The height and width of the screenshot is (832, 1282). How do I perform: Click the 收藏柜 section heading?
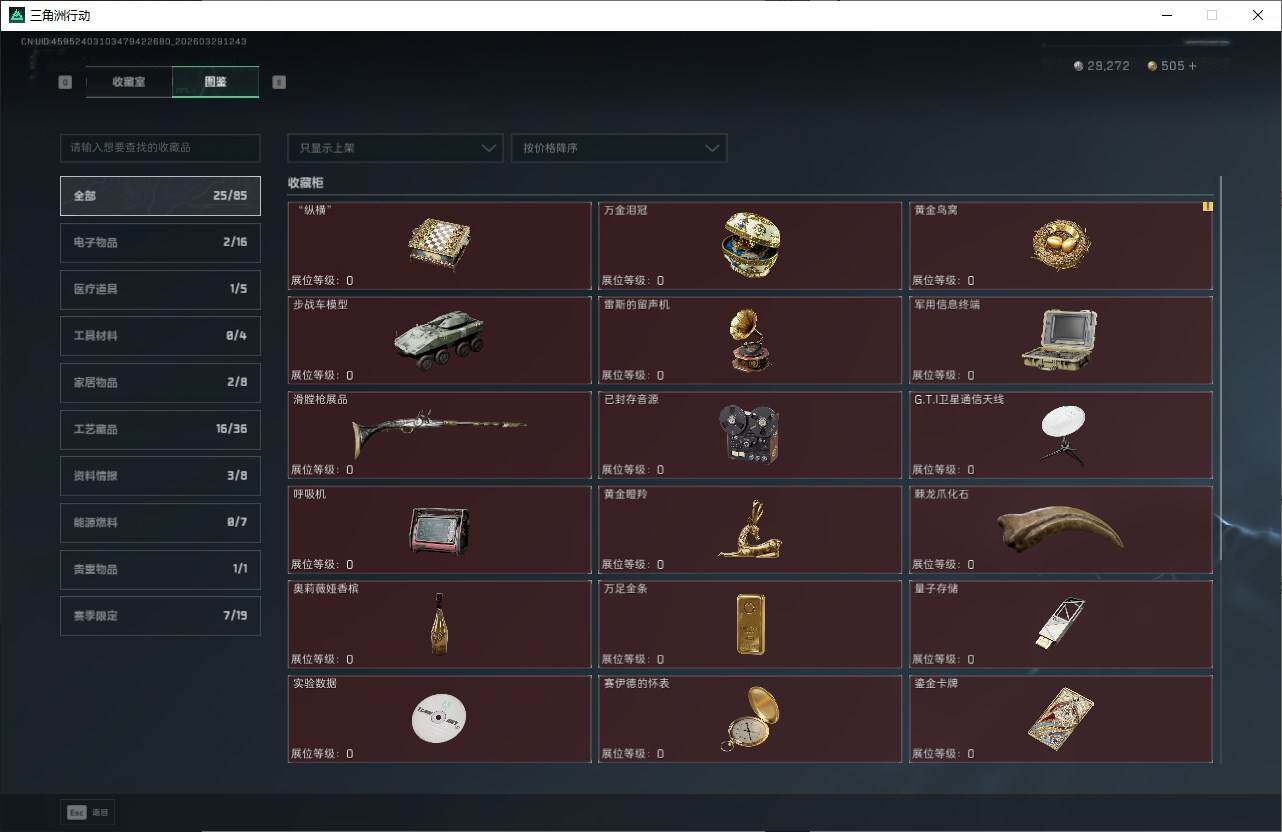click(306, 183)
